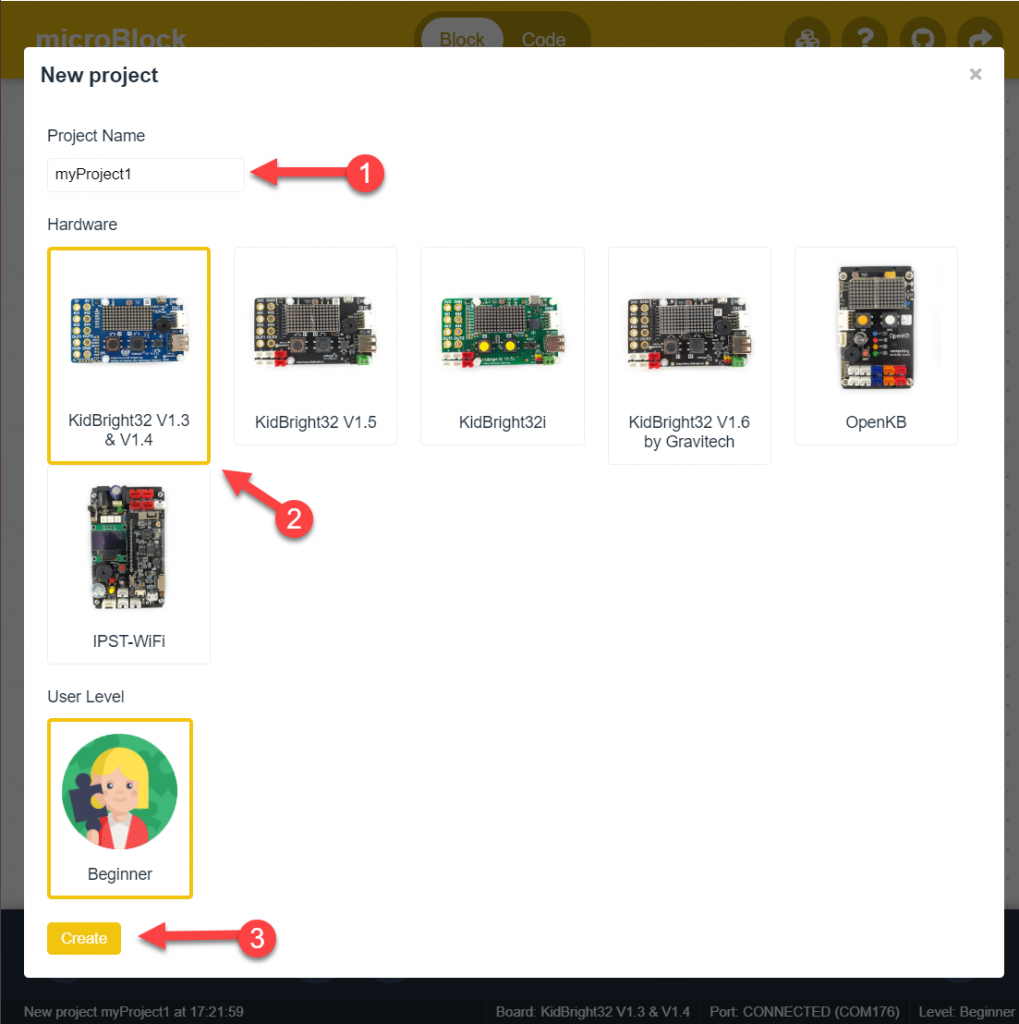The image size is (1019, 1024).
Task: Click 'Level: Beginner' in status bar
Action: tap(966, 1012)
